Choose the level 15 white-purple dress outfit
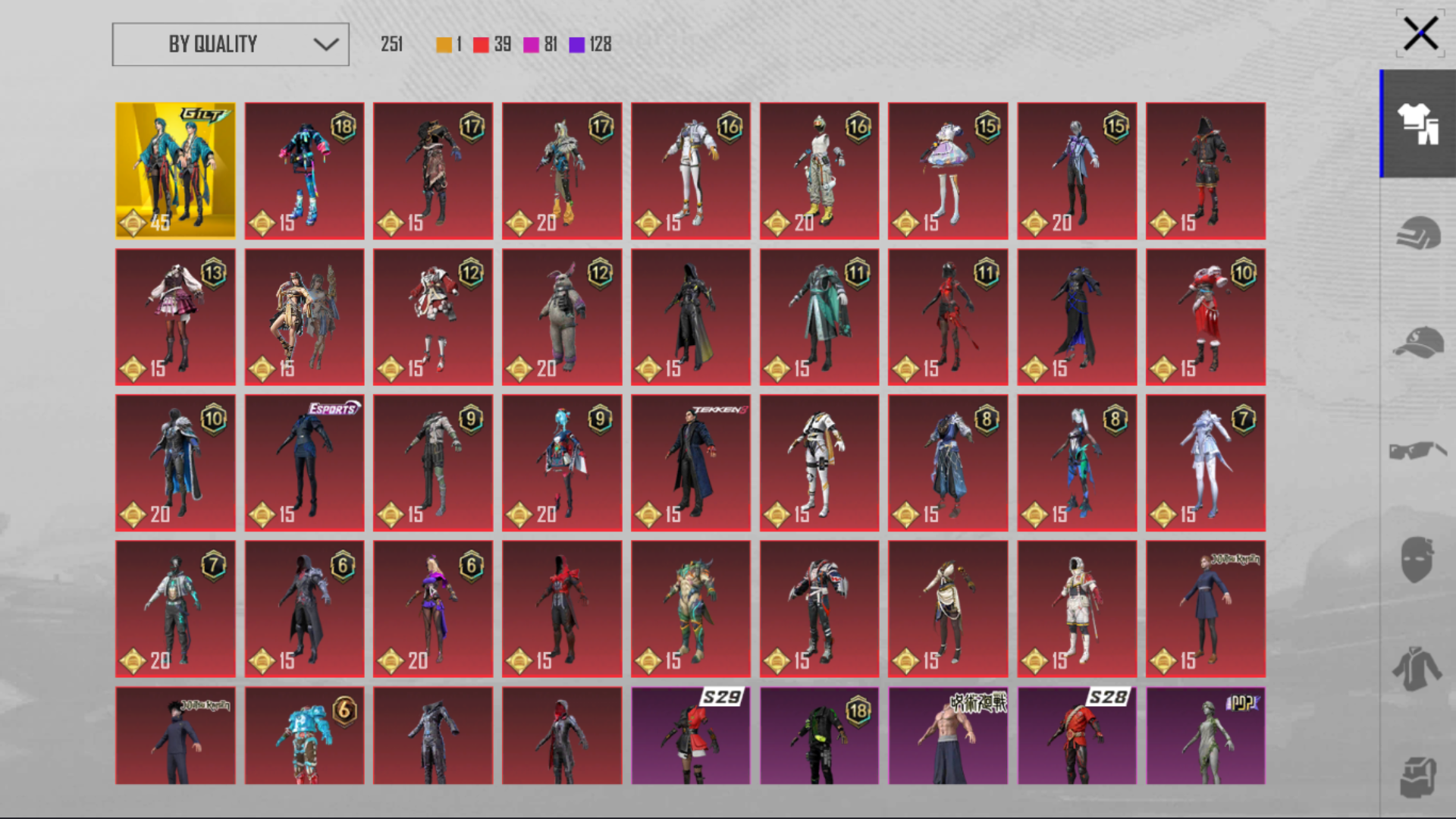This screenshot has height=819, width=1456. (x=948, y=171)
